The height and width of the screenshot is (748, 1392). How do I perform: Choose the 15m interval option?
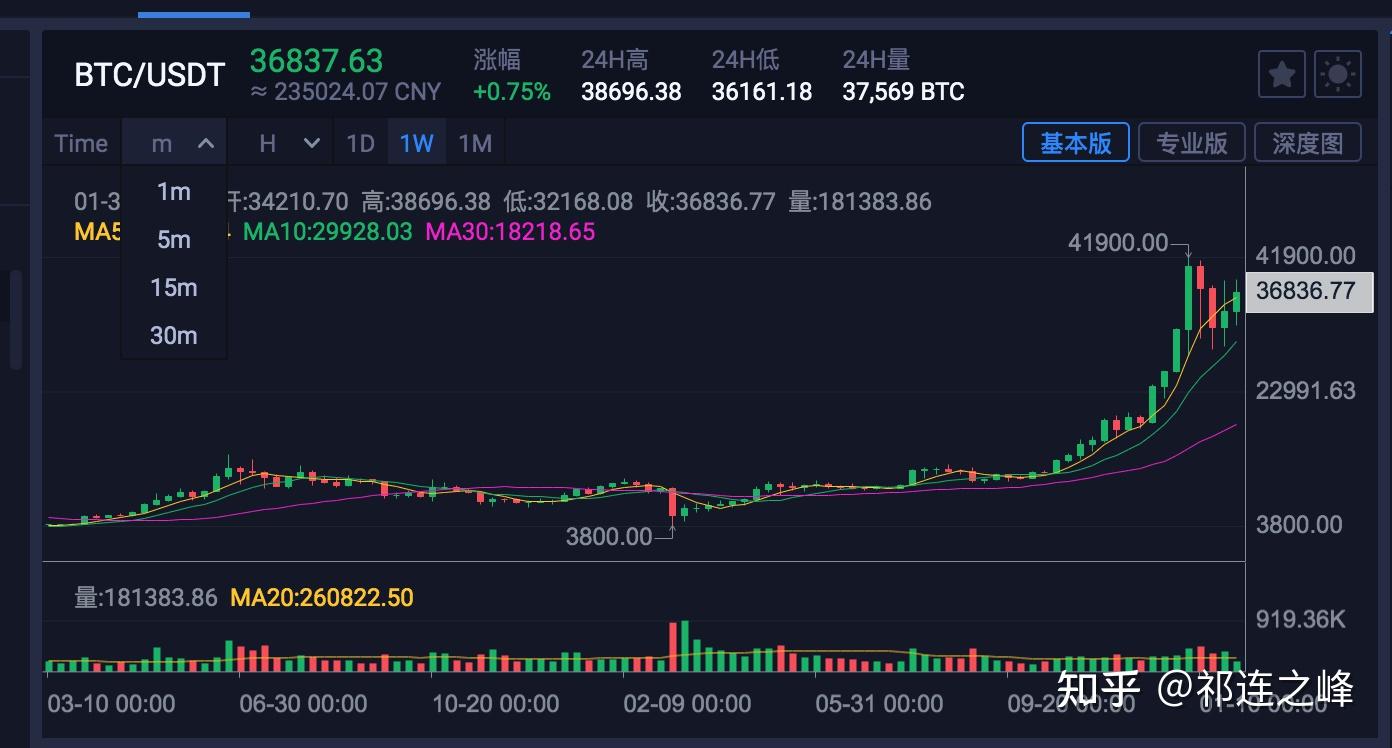[174, 288]
